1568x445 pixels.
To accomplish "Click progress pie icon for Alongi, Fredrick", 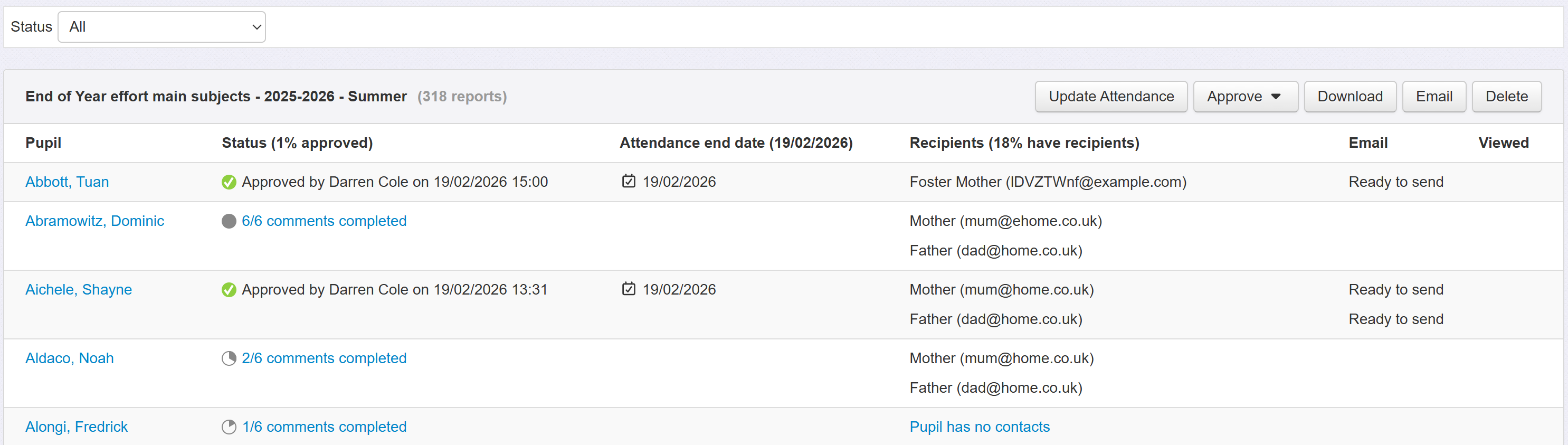I will coord(229,427).
